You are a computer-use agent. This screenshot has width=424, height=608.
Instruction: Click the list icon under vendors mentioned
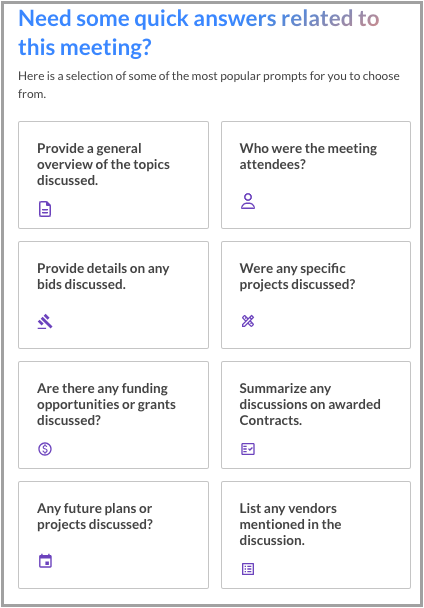(248, 569)
